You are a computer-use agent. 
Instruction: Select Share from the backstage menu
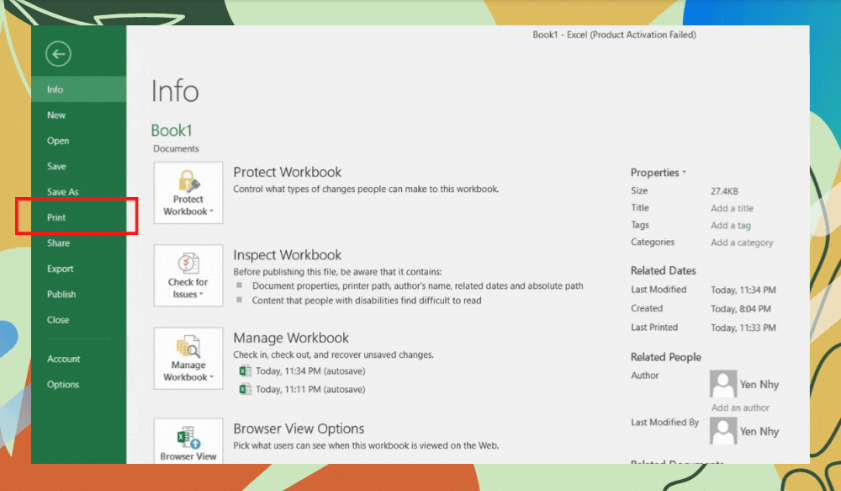tap(58, 243)
